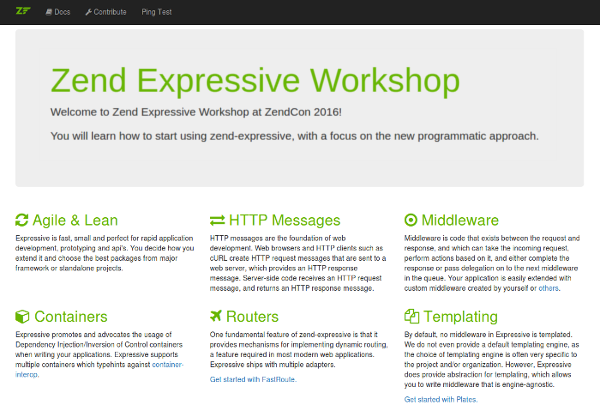The image size is (600, 417).
Task: Click the arrows icon beside HTTP Messages
Action: tap(217, 220)
